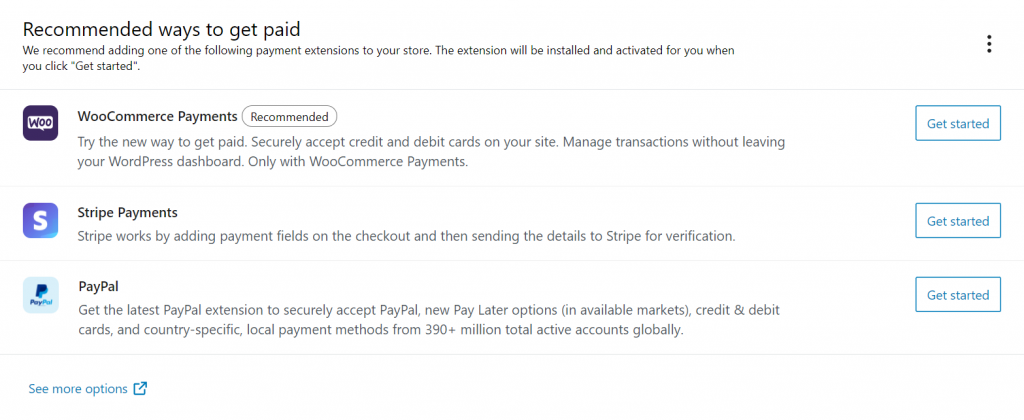Open the three-dot options menu
Screen dimensions: 1024x420
[x=988, y=44]
